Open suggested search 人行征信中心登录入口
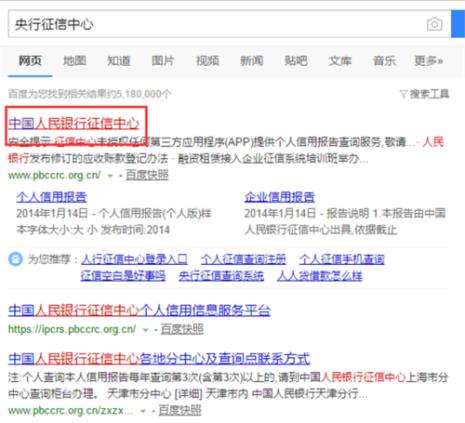 pyautogui.click(x=134, y=259)
